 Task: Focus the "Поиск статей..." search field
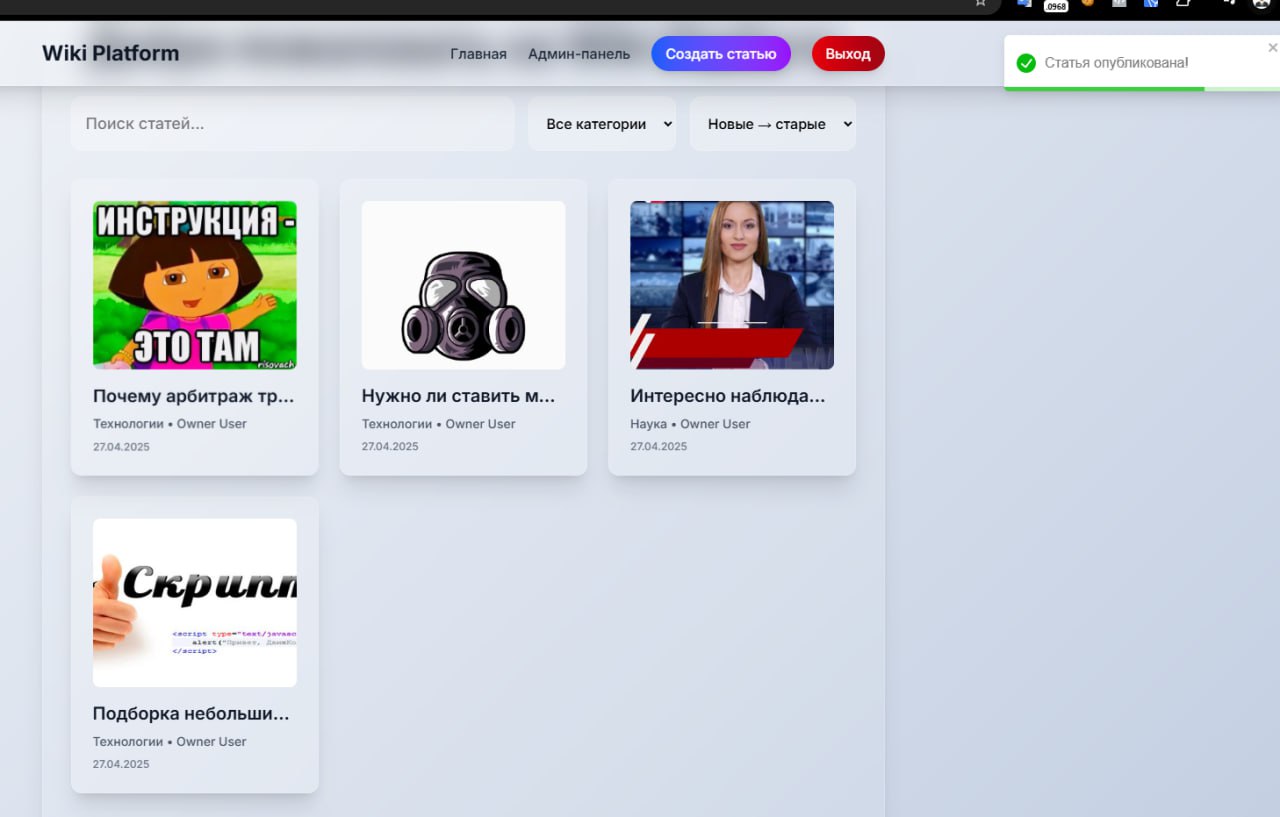pos(292,124)
